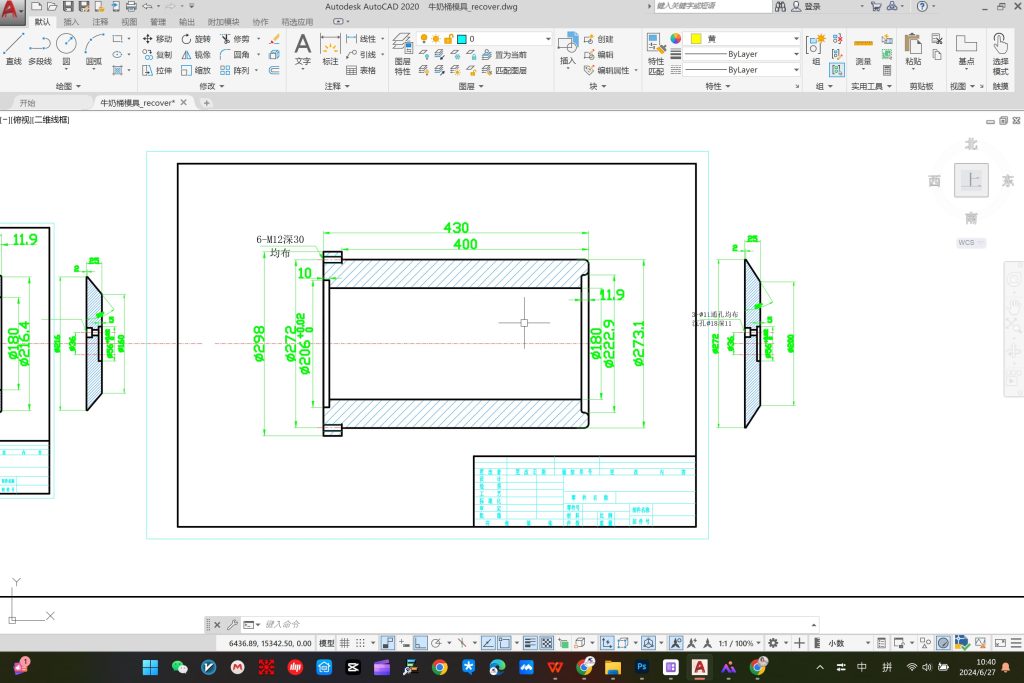Click the undo arrow in quick access toolbar
Image resolution: width=1024 pixels, height=683 pixels.
point(148,7)
